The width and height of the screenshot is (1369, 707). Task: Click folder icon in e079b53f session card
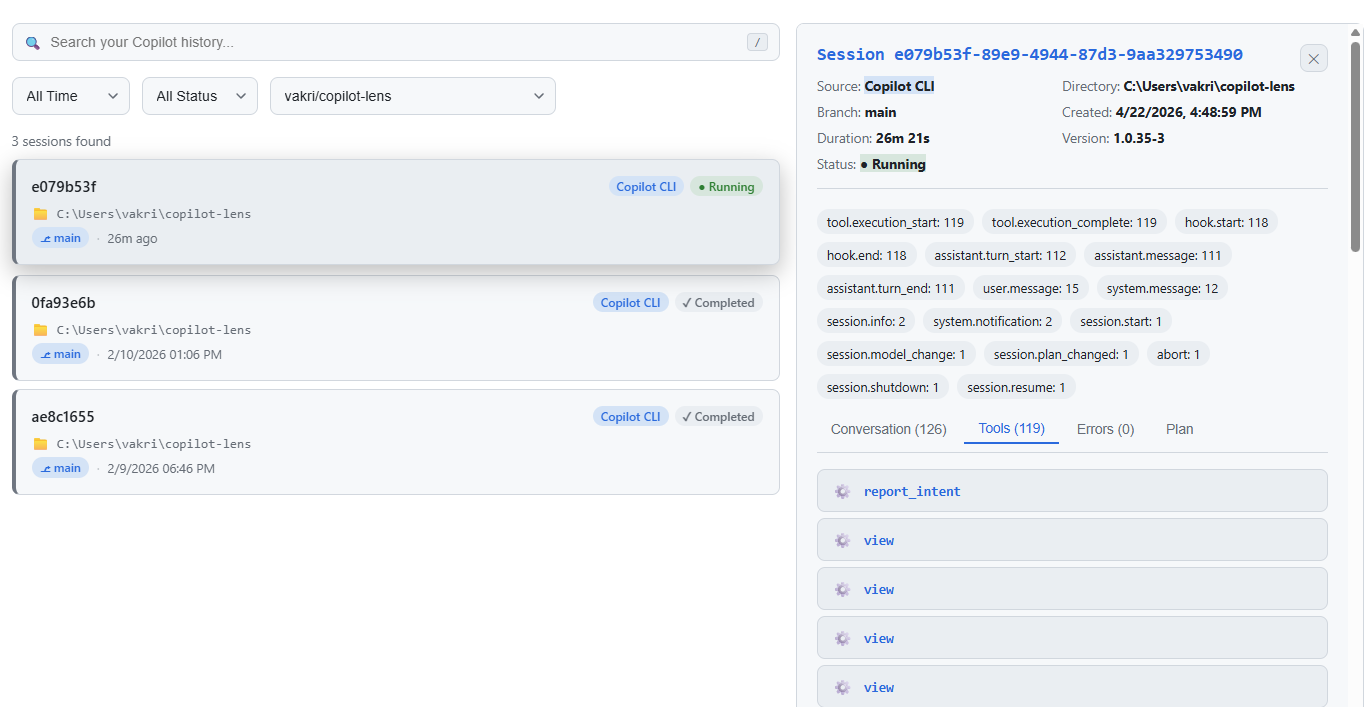coord(40,214)
